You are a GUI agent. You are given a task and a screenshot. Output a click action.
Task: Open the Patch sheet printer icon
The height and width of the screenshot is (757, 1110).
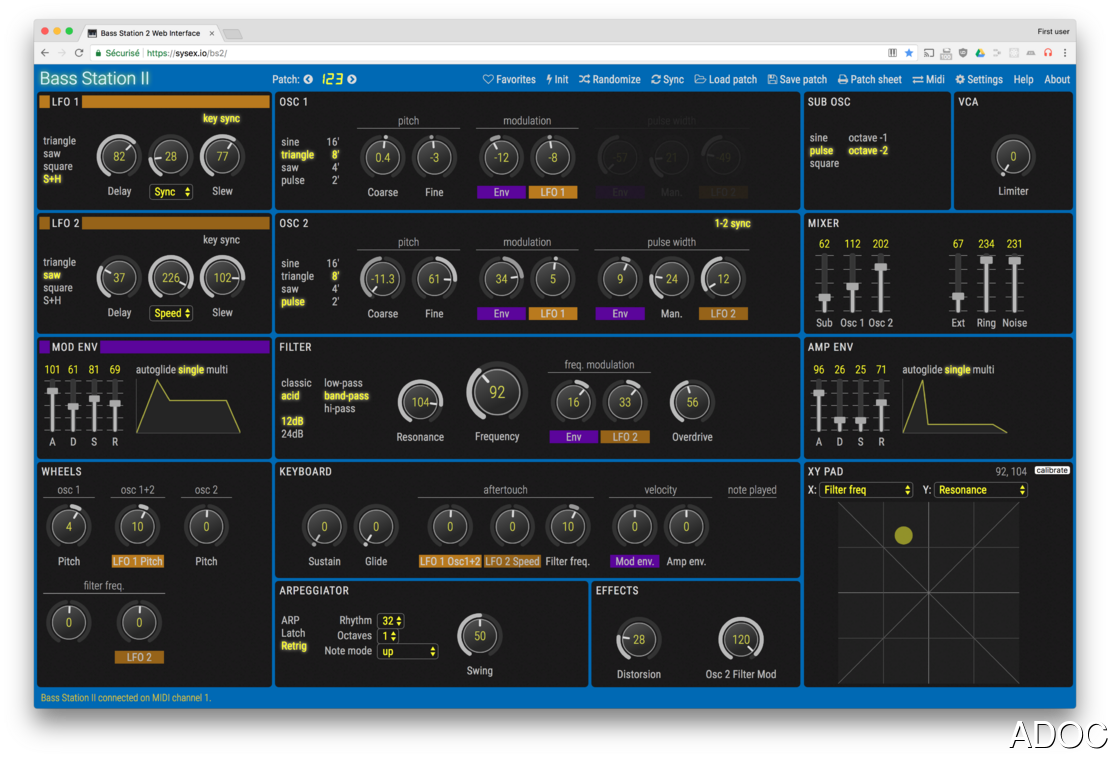coord(869,79)
